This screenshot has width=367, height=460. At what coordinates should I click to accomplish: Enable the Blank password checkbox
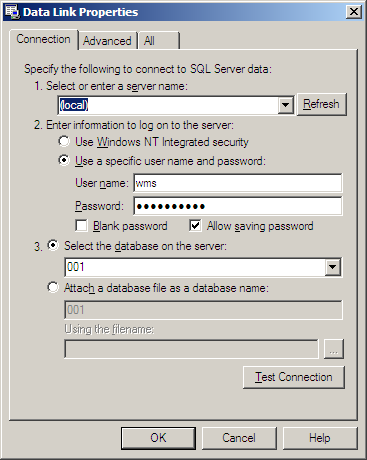[x=81, y=226]
